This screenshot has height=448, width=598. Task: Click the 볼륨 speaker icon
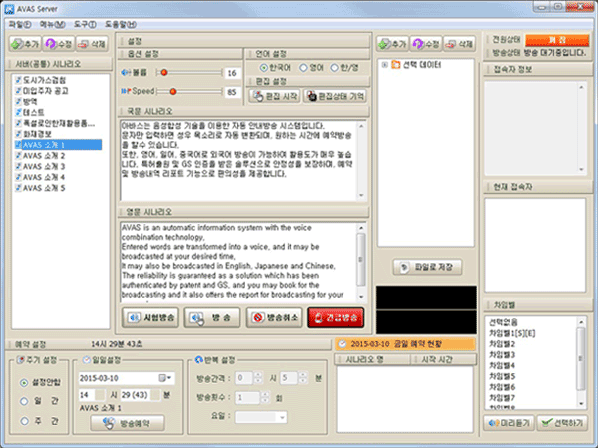coord(126,72)
